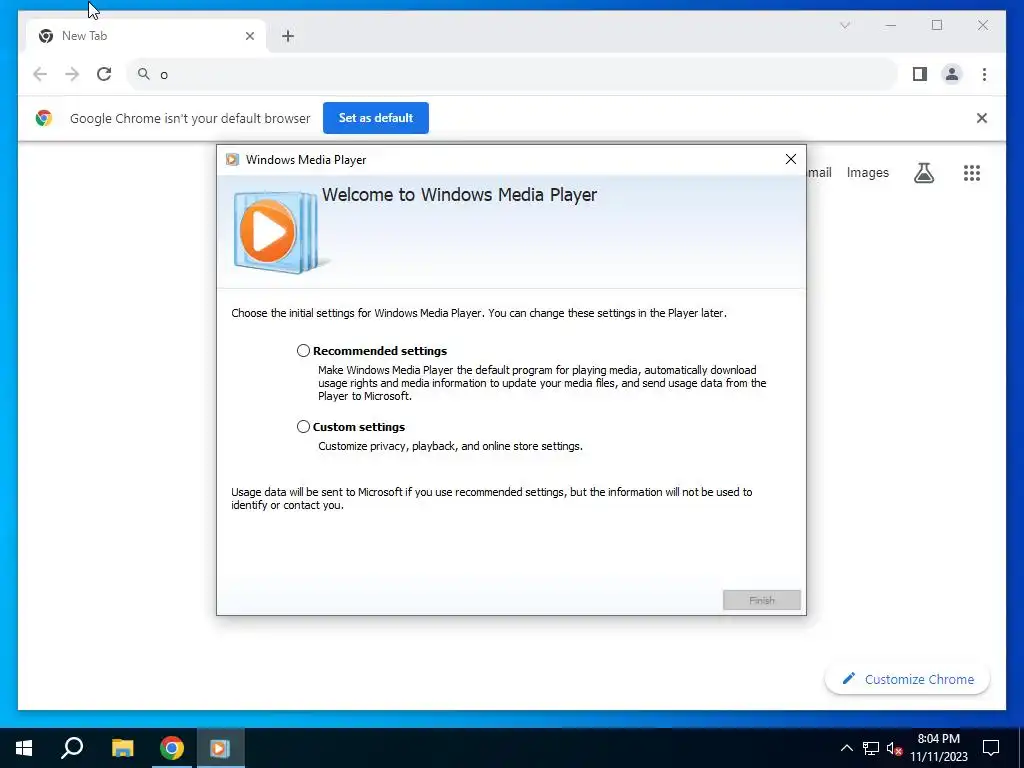Click Chrome logo in notification bar
This screenshot has width=1024, height=768.
[44, 118]
